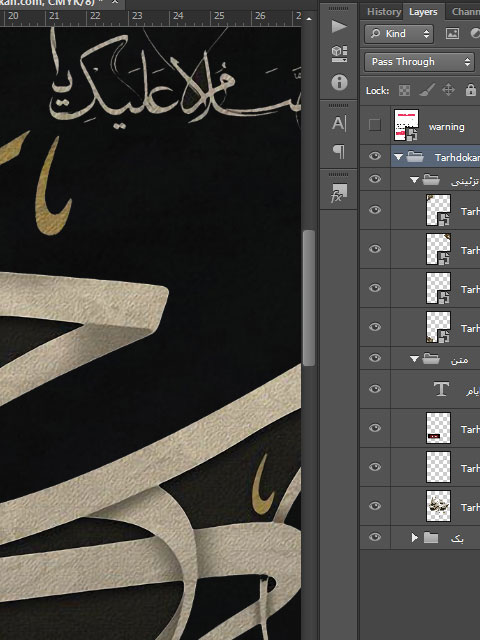
Task: Hide the Tarhdokan group
Action: (x=375, y=156)
